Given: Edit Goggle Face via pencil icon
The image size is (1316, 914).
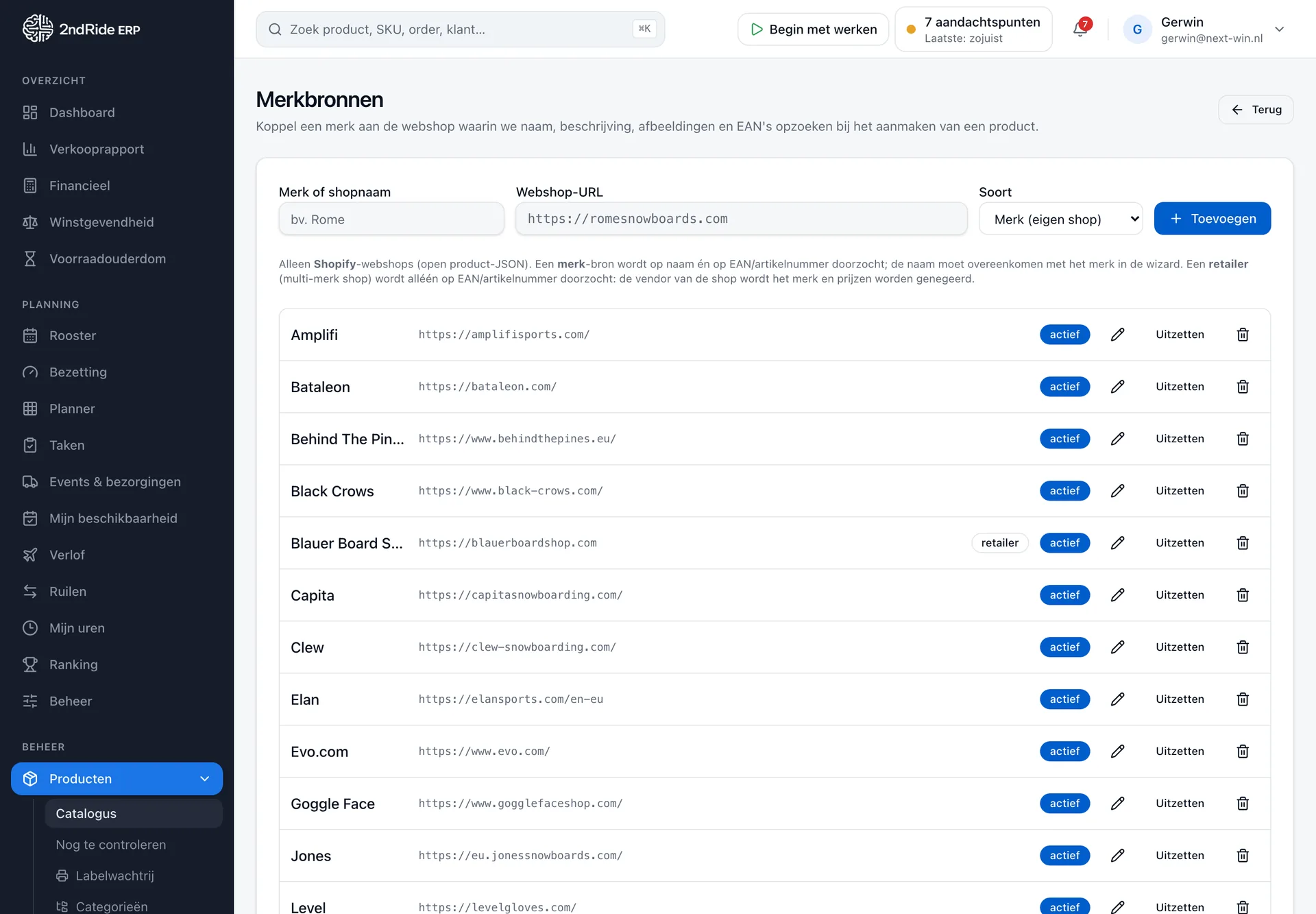Looking at the screenshot, I should click(x=1117, y=804).
